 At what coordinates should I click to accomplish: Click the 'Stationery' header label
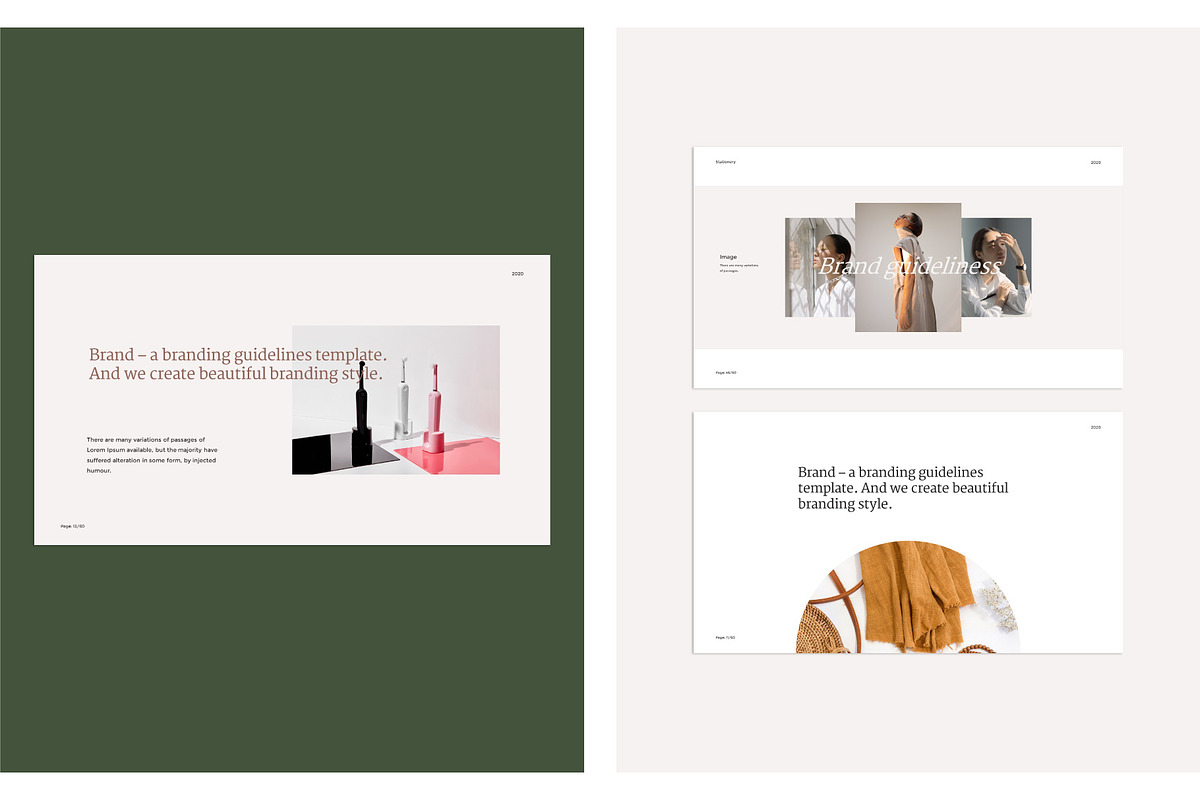(x=726, y=162)
